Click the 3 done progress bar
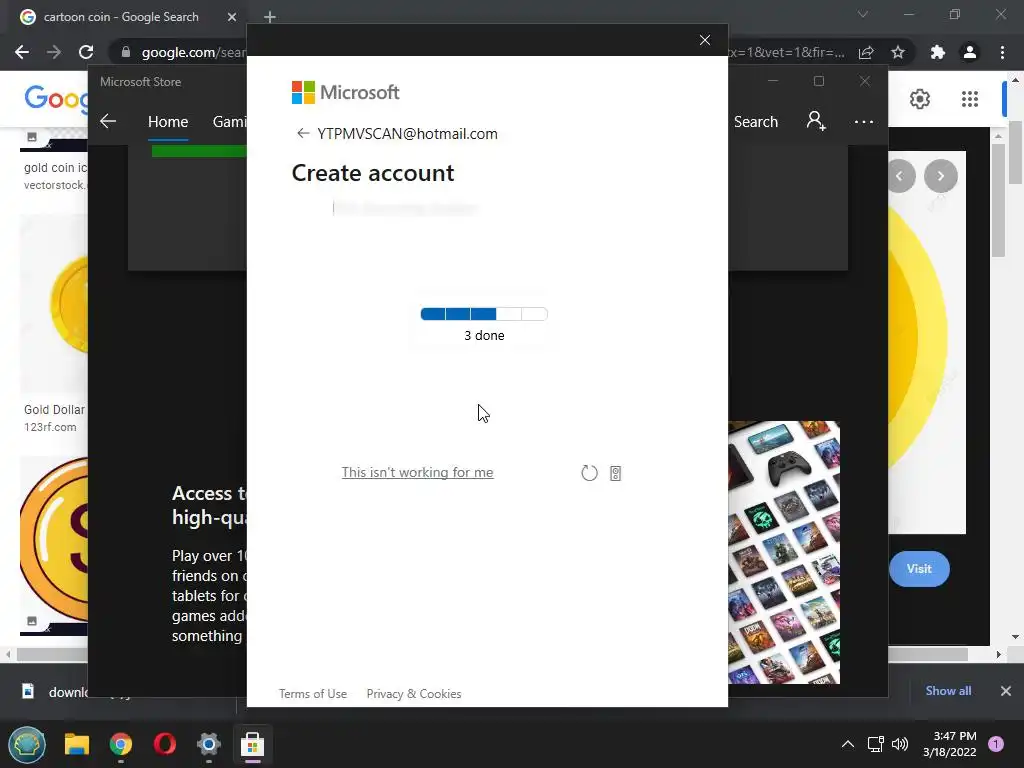 484,314
